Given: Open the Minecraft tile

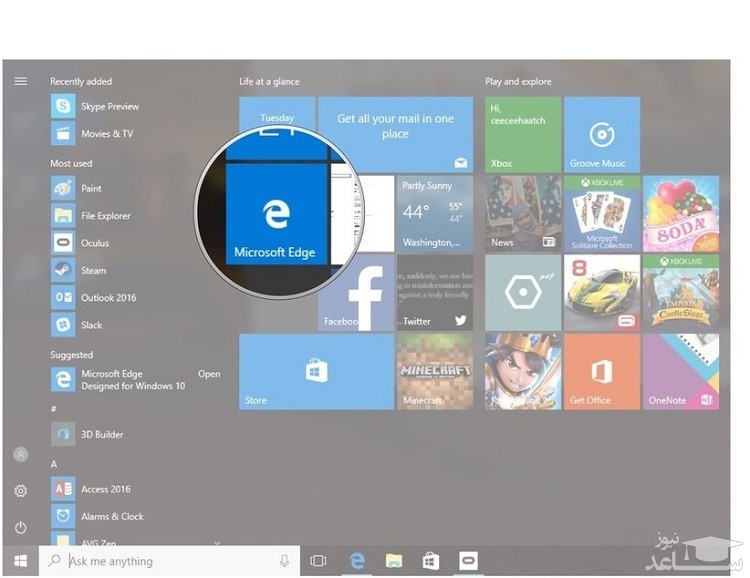Looking at the screenshot, I should (435, 372).
